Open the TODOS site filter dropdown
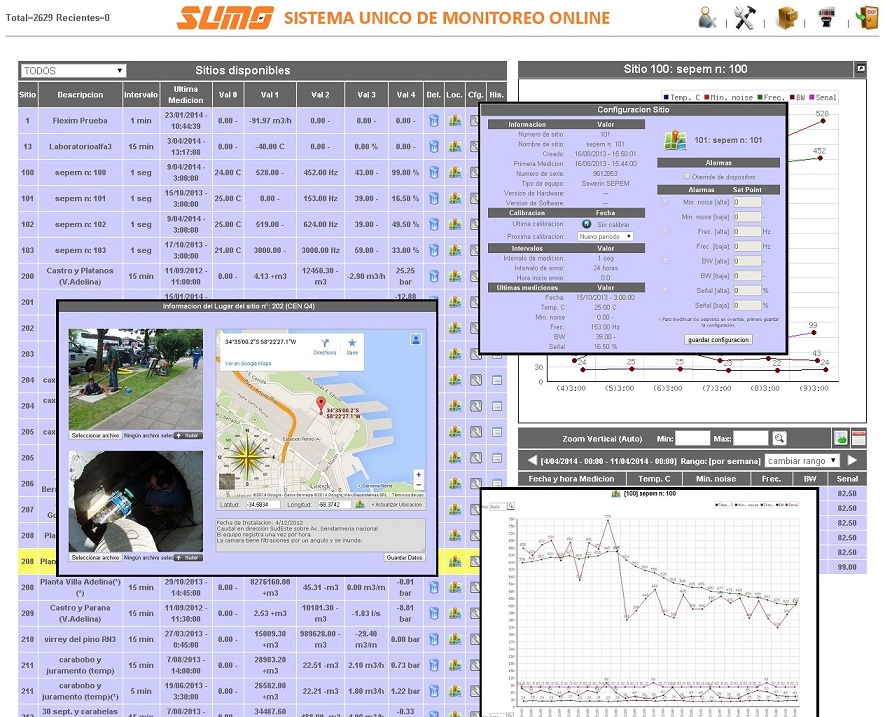The image size is (885, 717). [x=73, y=71]
